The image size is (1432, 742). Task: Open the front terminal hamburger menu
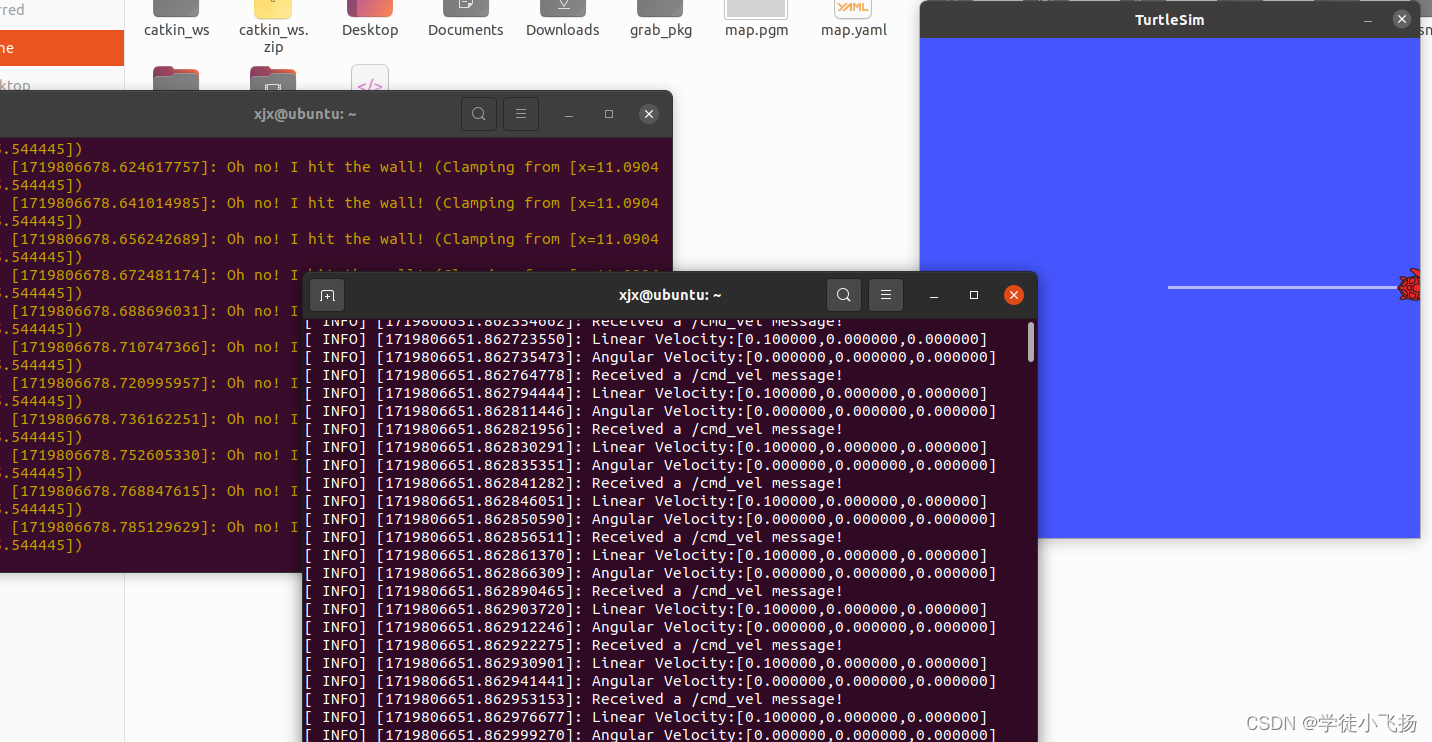pos(885,294)
